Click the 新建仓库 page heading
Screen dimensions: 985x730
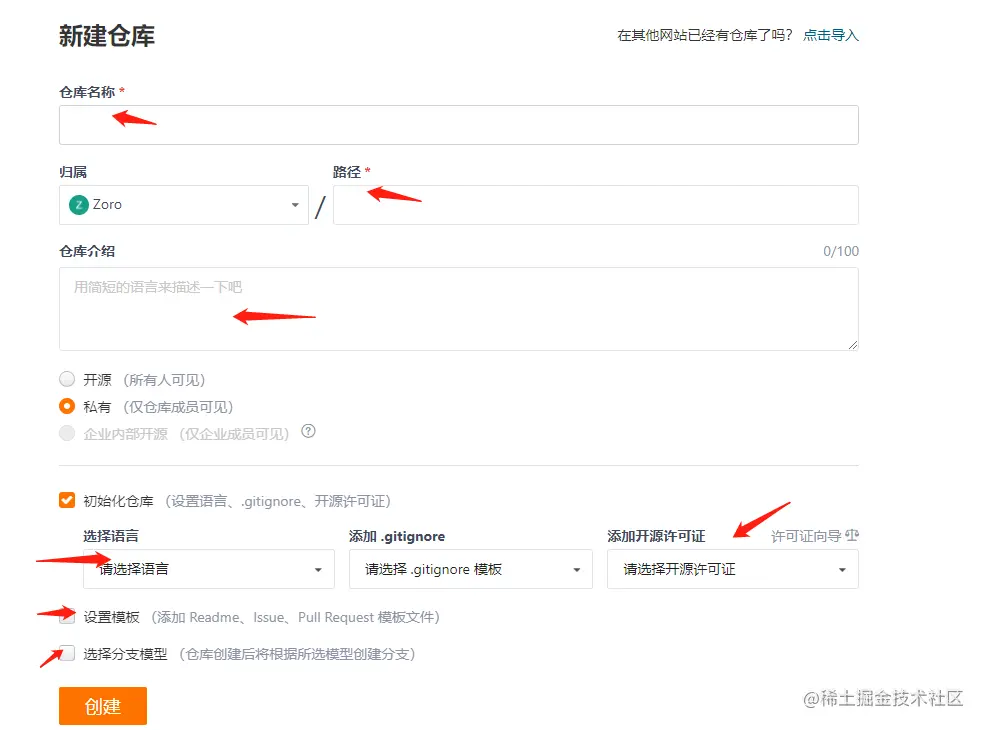pos(107,36)
